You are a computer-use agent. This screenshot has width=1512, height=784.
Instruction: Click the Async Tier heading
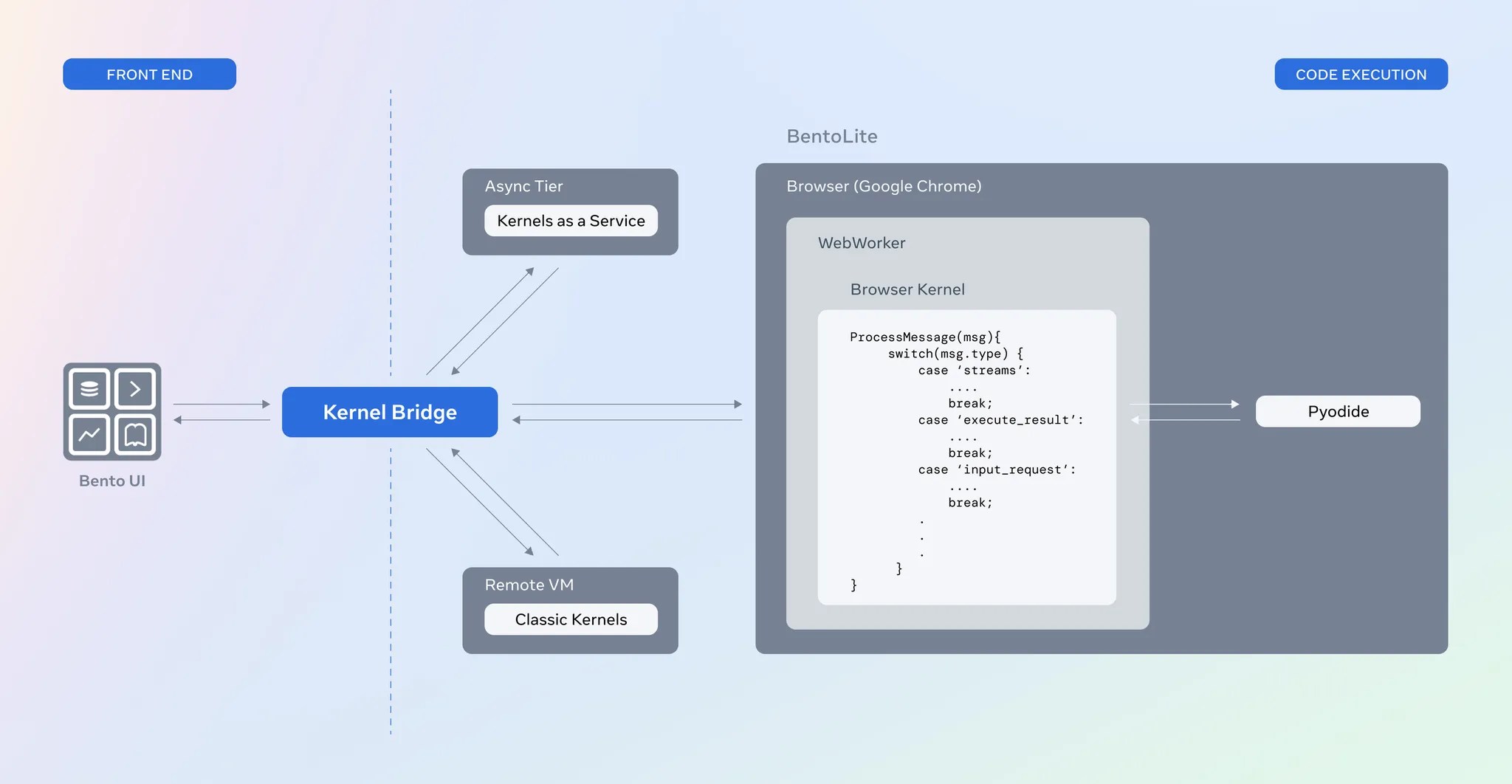point(523,187)
